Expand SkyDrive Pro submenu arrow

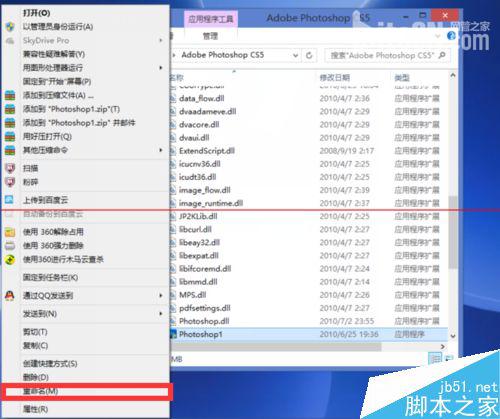pyautogui.click(x=161, y=41)
